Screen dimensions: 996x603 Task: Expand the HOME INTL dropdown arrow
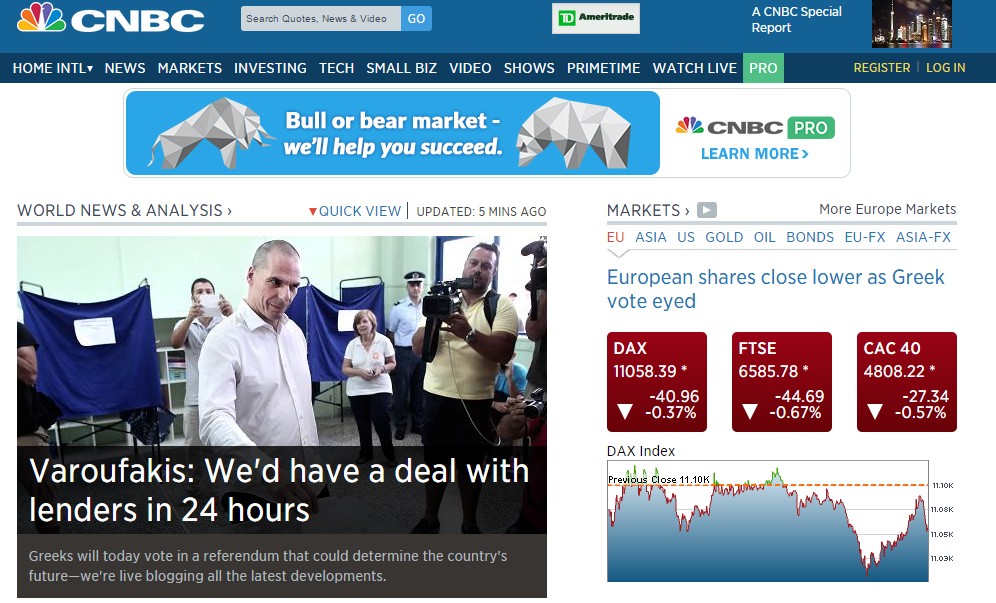tap(90, 69)
